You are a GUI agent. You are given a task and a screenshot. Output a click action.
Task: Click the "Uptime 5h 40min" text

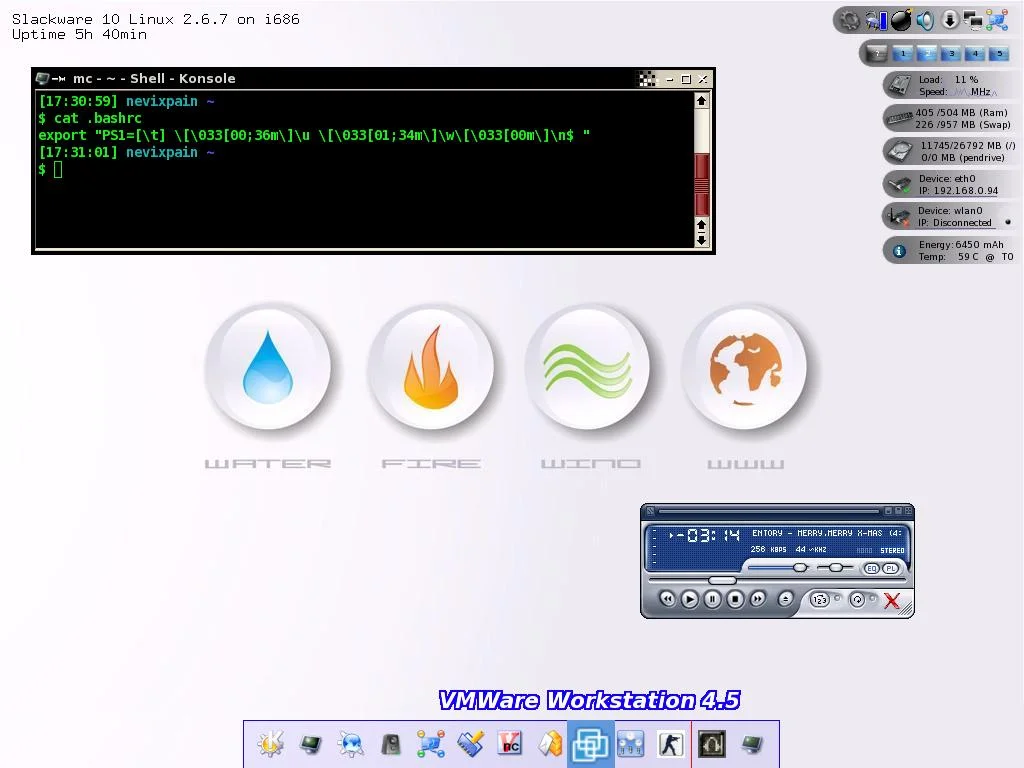pyautogui.click(x=79, y=35)
